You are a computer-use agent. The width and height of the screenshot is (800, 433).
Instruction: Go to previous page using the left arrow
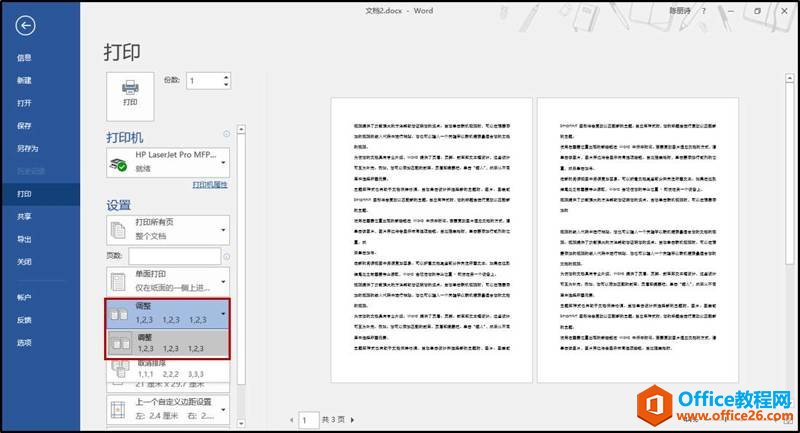[x=291, y=420]
